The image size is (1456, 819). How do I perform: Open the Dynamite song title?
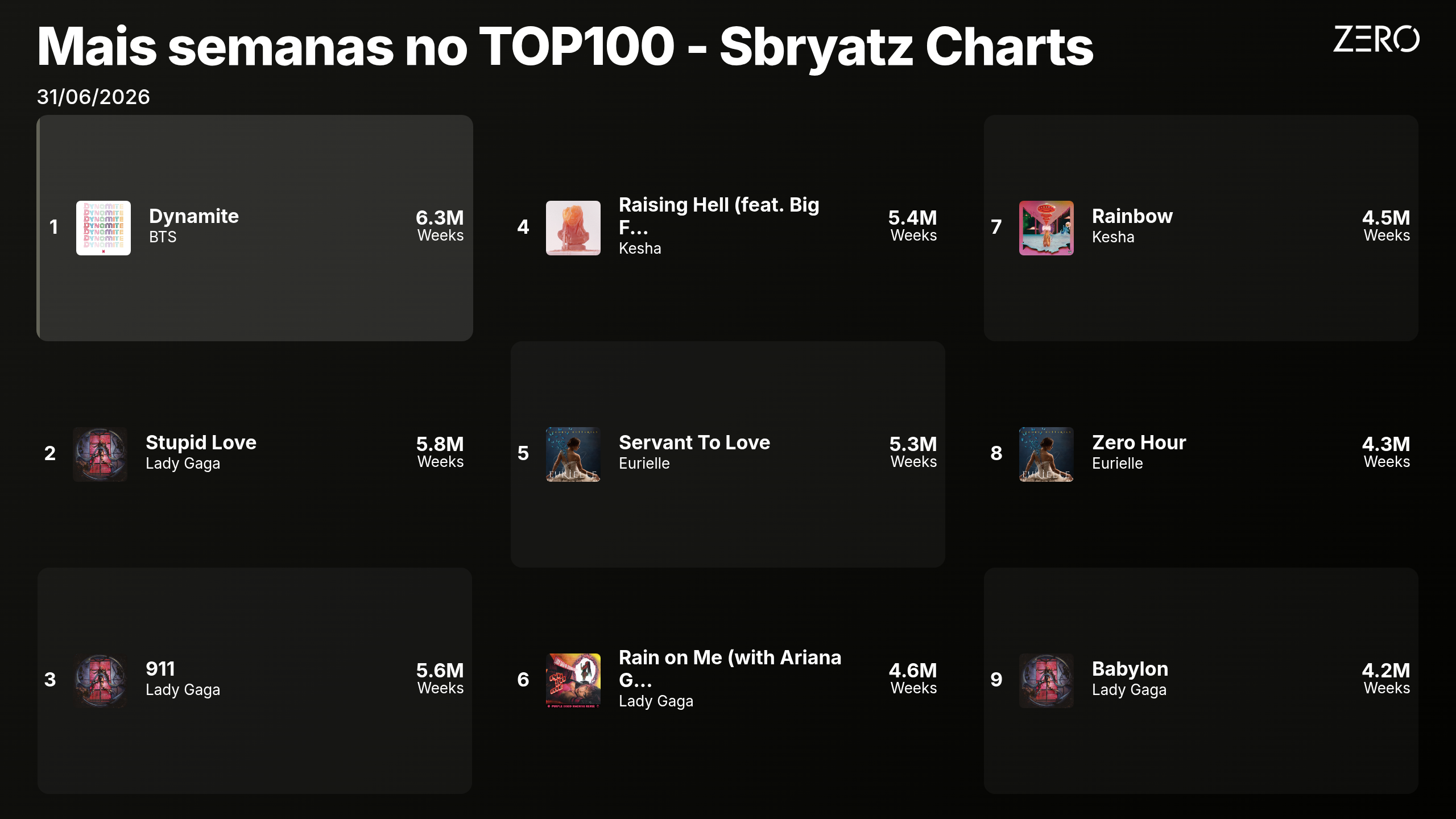coord(194,216)
